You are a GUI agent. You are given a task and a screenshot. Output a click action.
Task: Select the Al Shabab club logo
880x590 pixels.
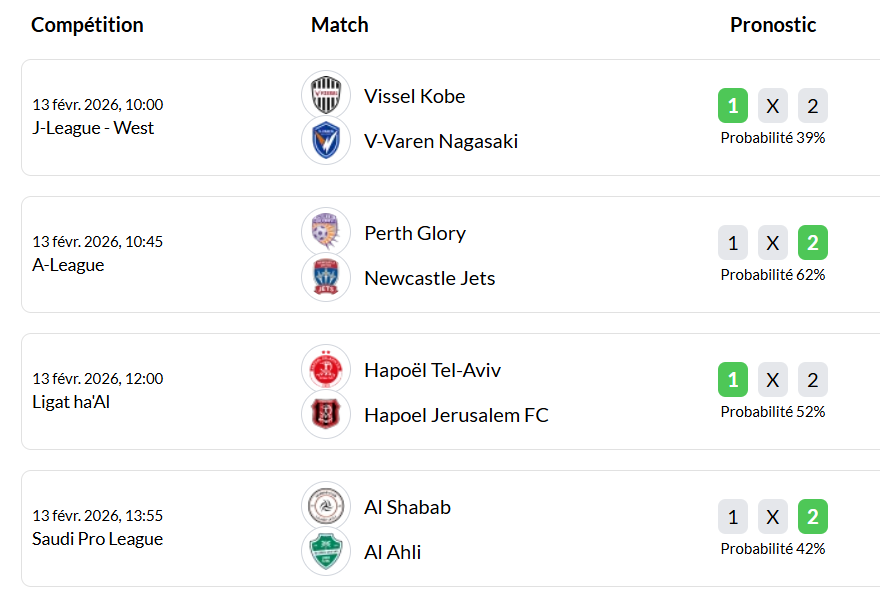tap(326, 506)
